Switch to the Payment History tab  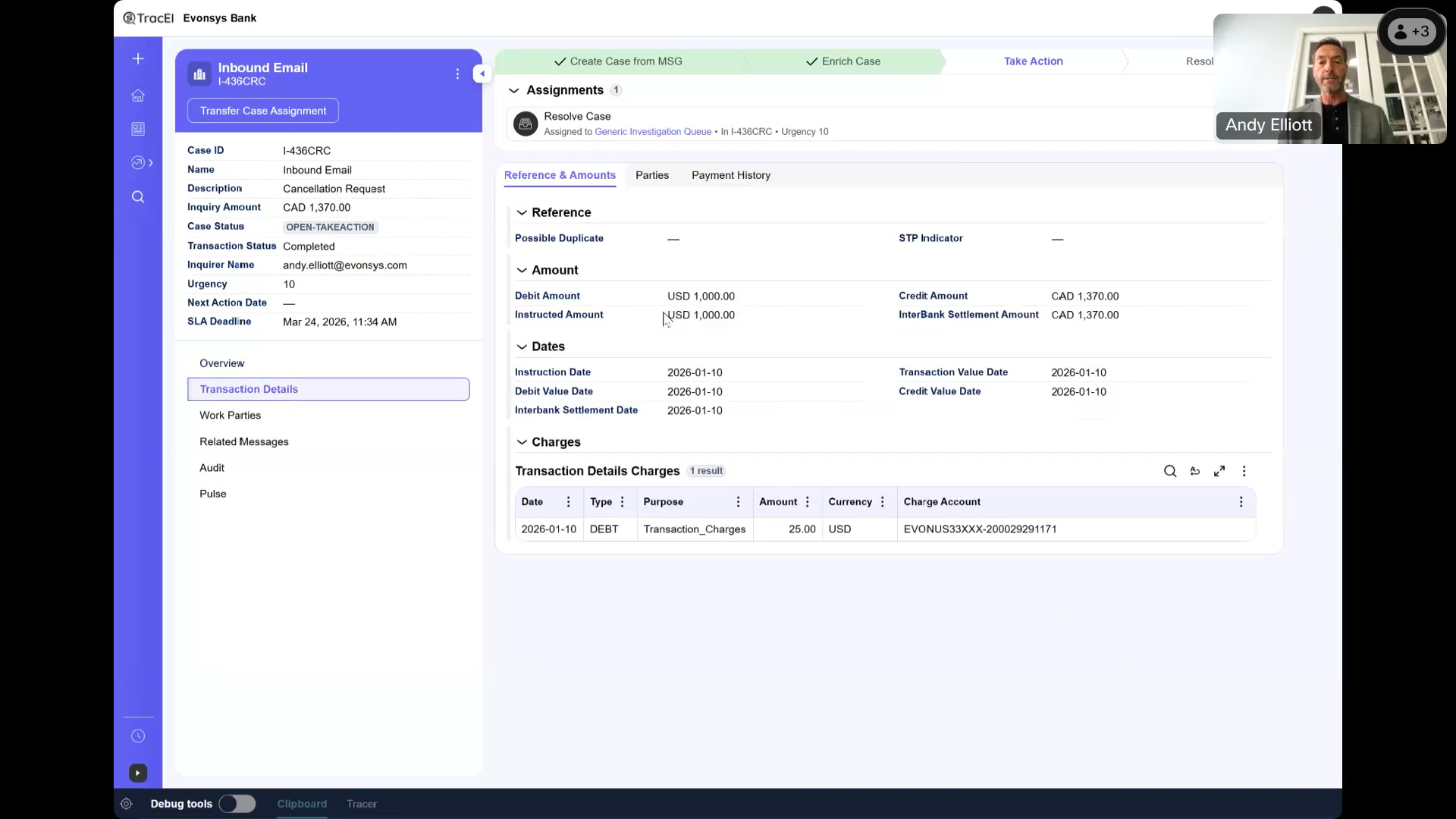pyautogui.click(x=730, y=175)
